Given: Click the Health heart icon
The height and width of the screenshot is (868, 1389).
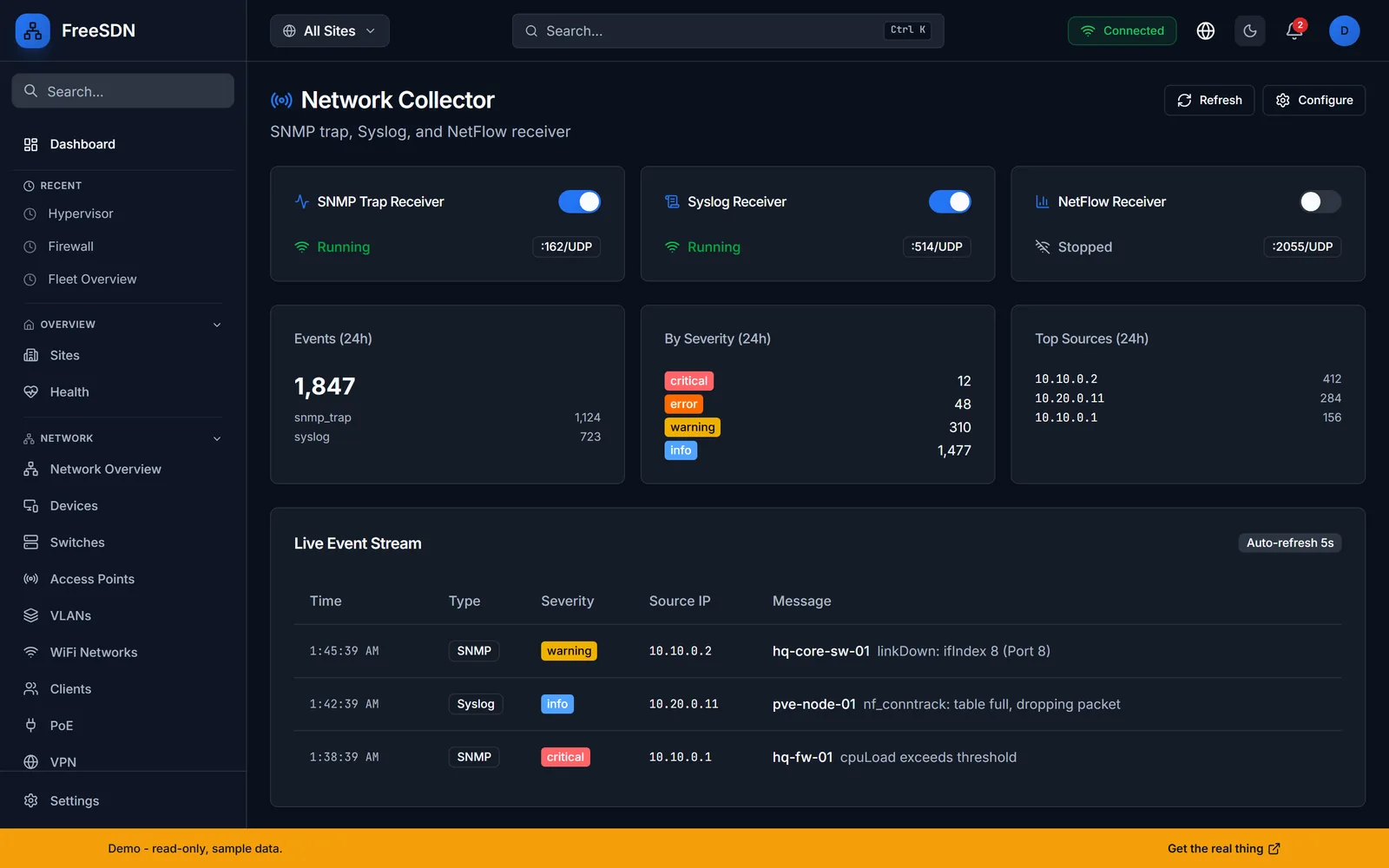Looking at the screenshot, I should pyautogui.click(x=31, y=391).
